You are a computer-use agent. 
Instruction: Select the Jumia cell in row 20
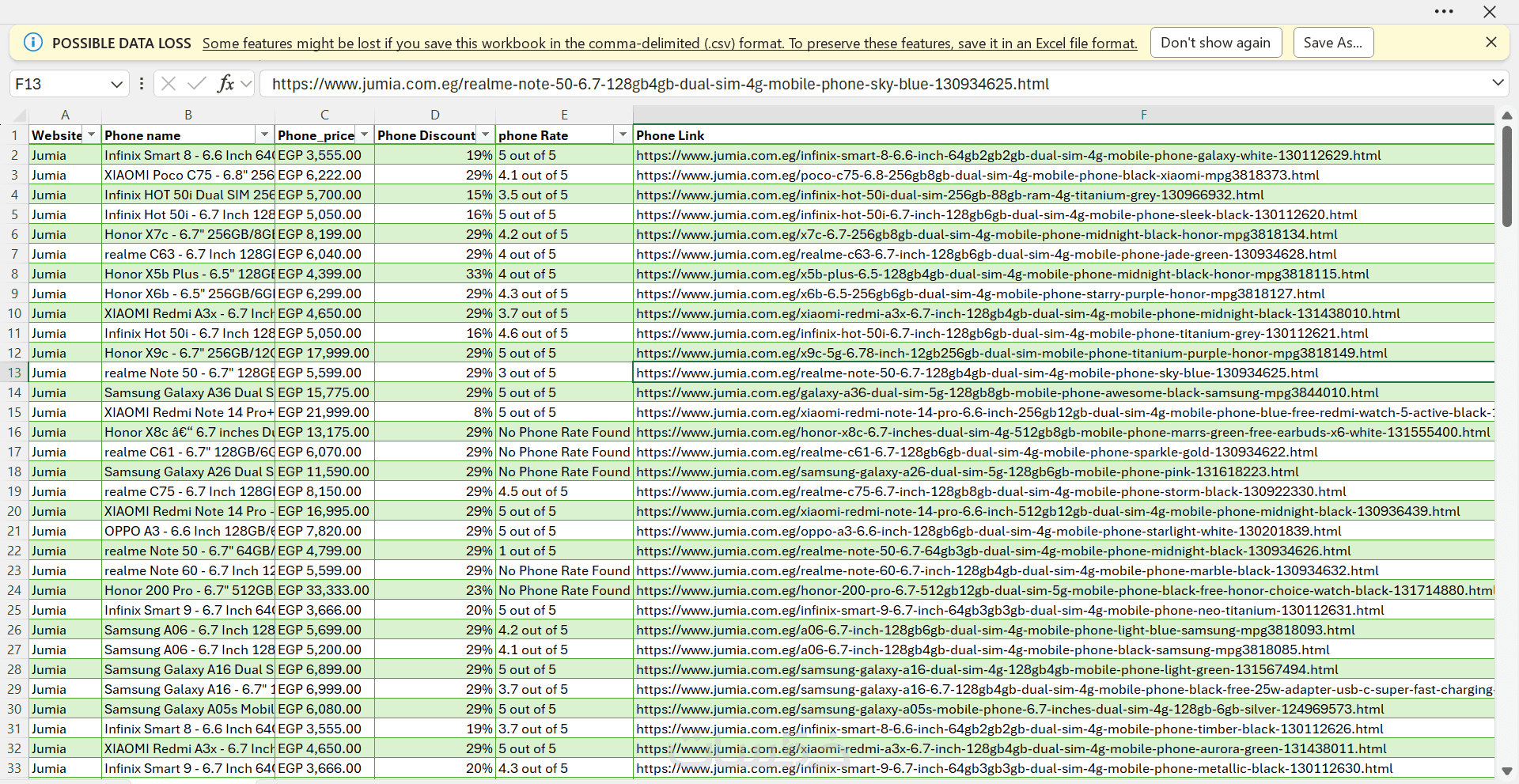[x=65, y=511]
